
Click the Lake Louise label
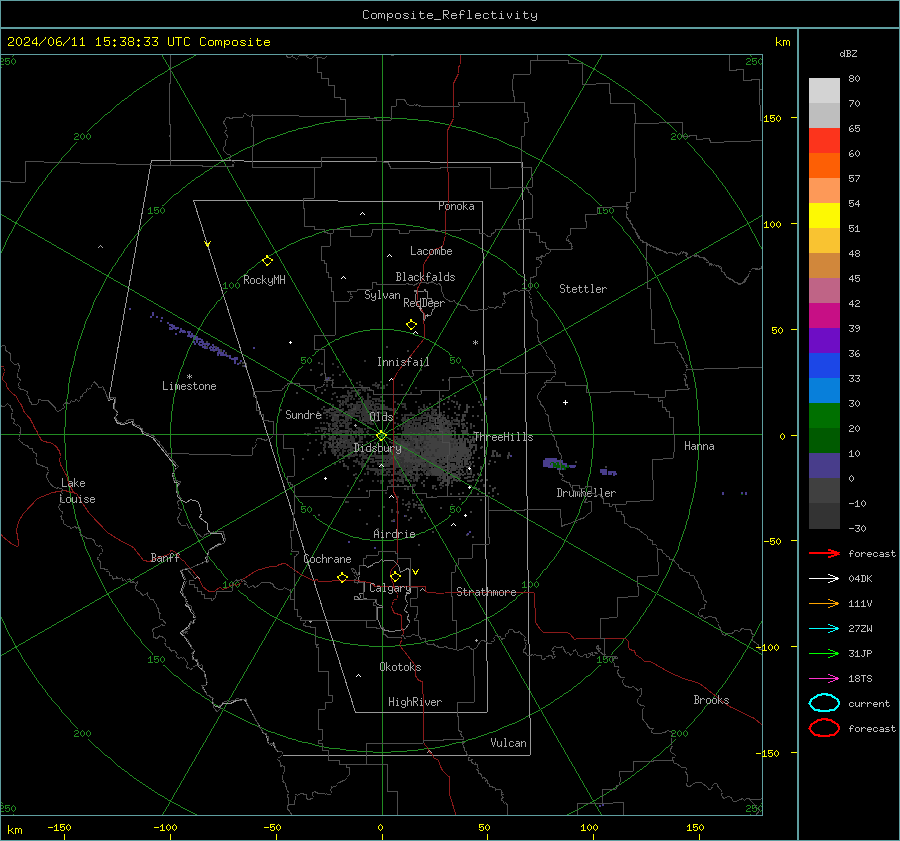[77, 491]
